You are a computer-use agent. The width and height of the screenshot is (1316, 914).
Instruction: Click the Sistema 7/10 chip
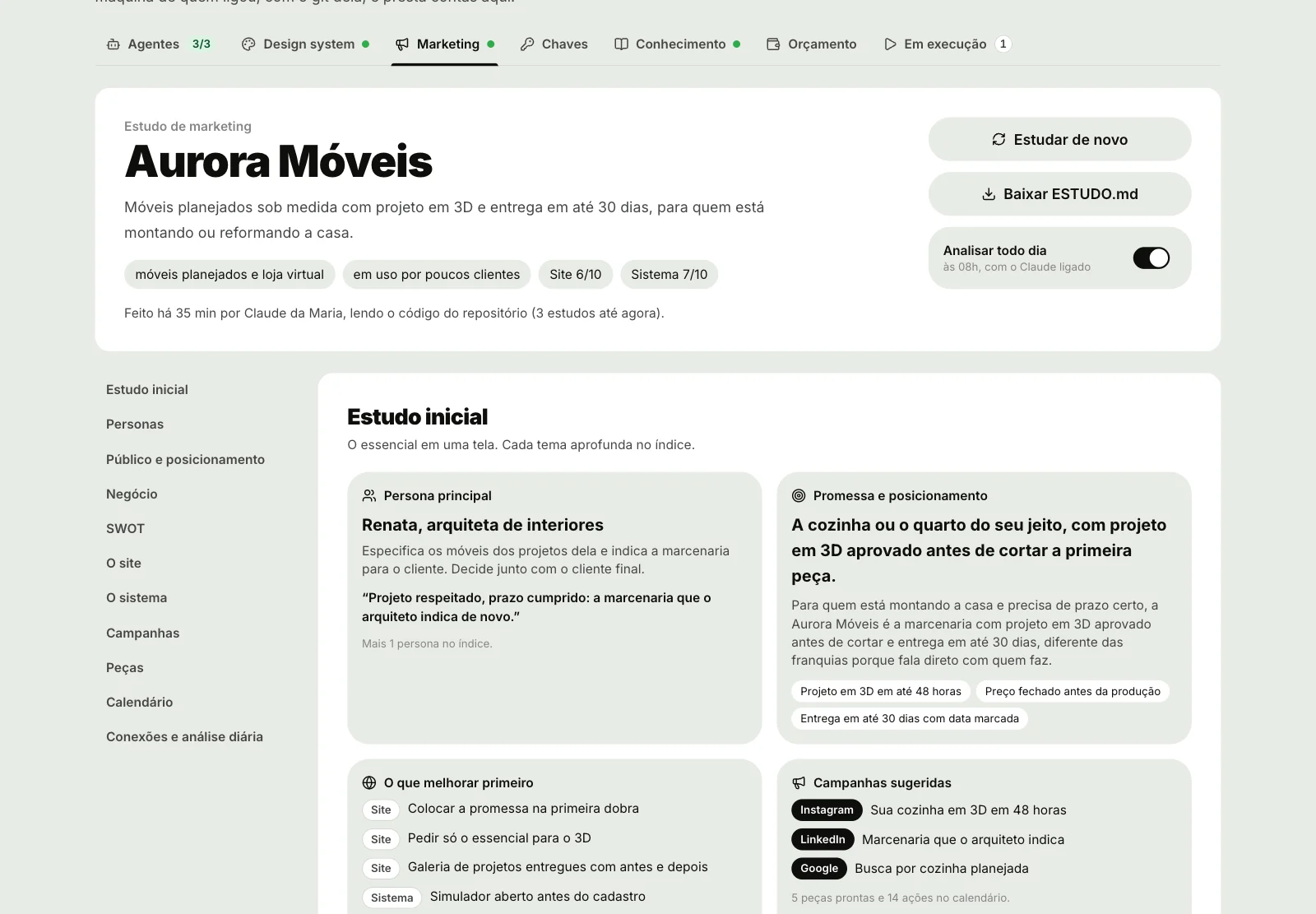tap(669, 275)
